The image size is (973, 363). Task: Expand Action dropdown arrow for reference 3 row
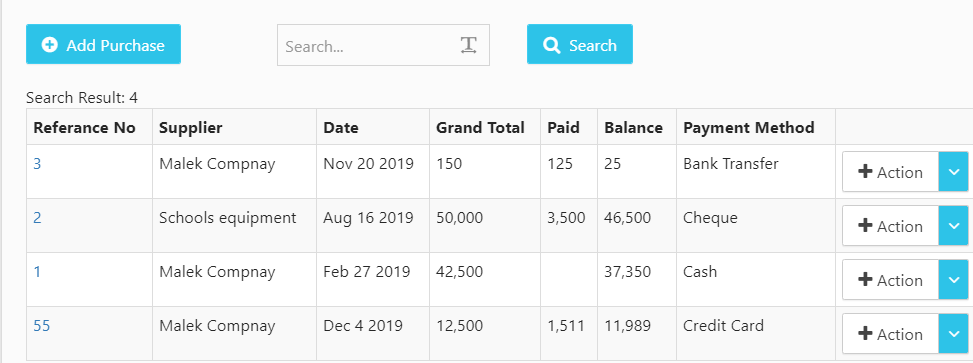coord(953,172)
